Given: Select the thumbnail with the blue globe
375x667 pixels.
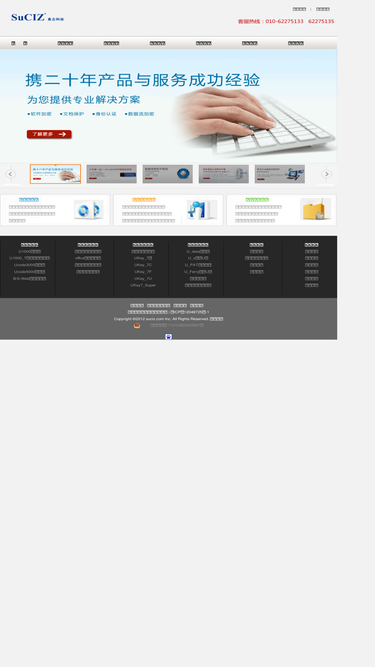Looking at the screenshot, I should 168,174.
